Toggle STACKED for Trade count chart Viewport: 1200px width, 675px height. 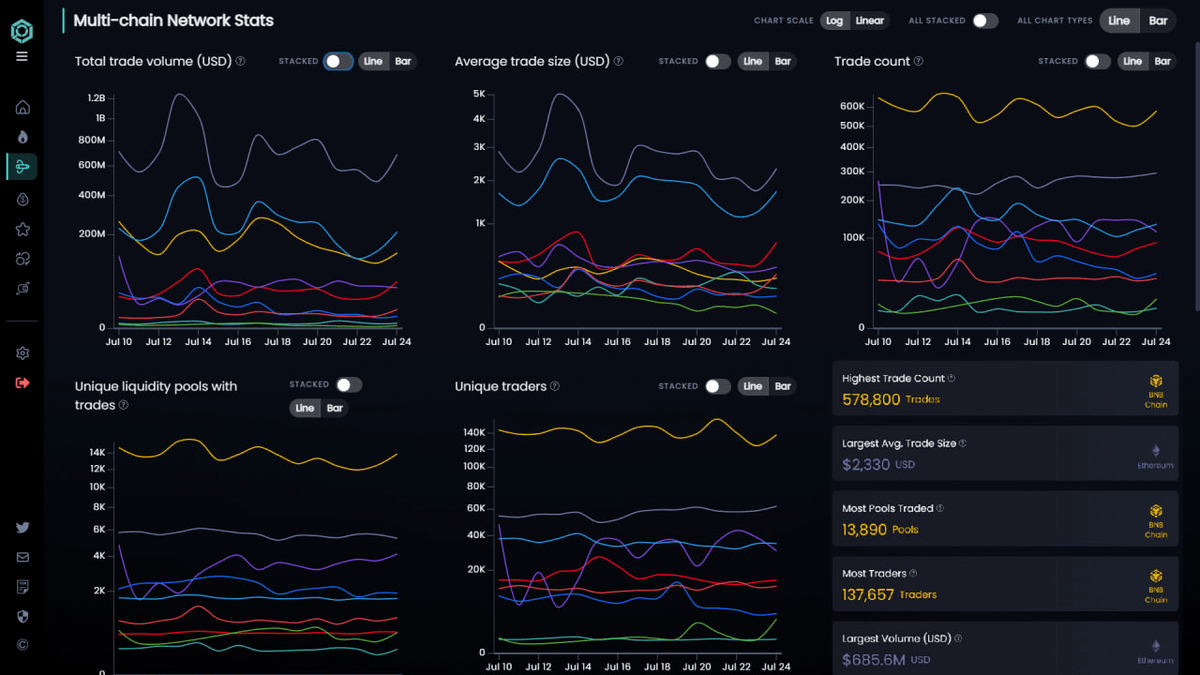click(x=1097, y=61)
